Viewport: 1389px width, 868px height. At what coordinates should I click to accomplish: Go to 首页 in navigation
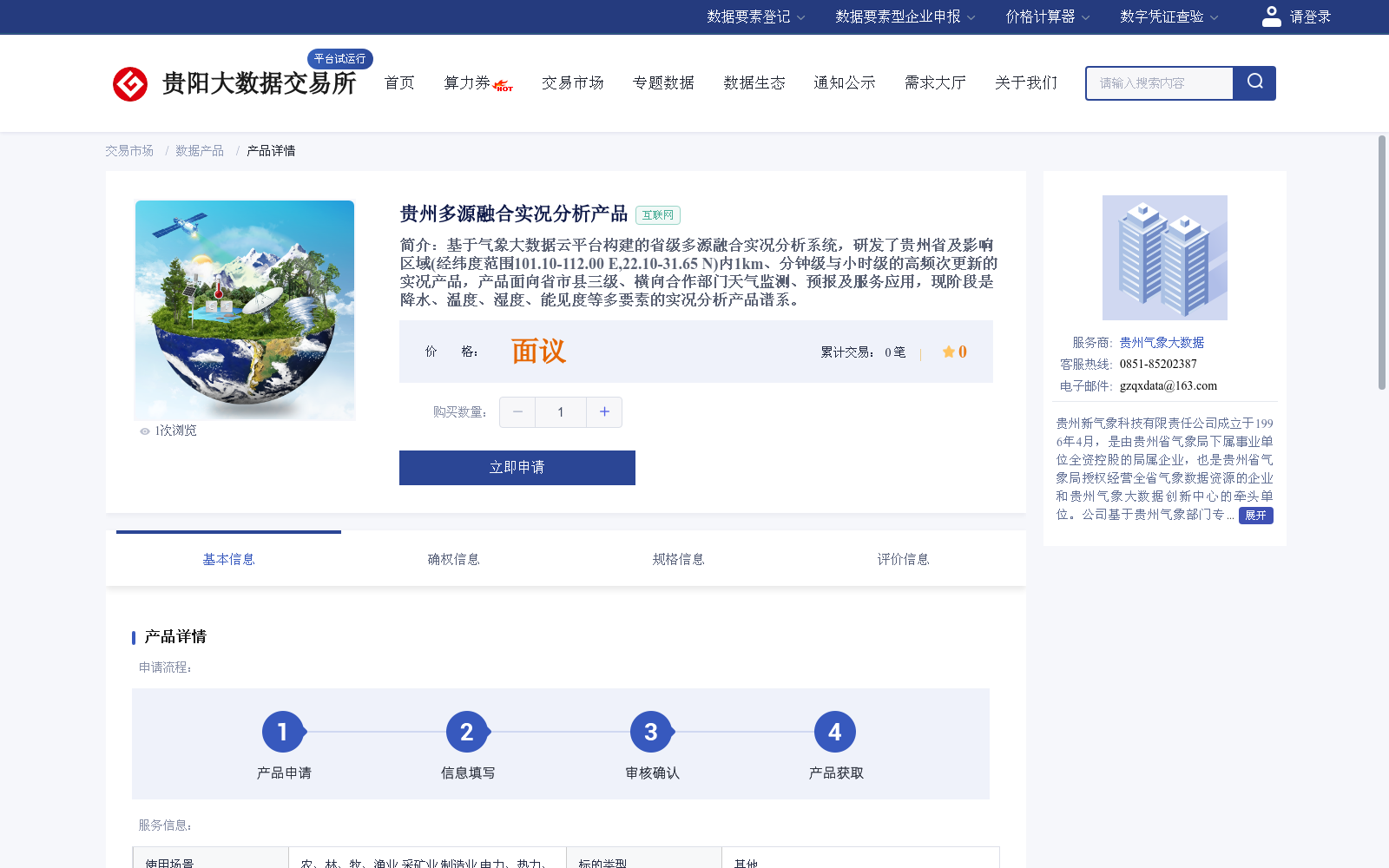tap(399, 83)
